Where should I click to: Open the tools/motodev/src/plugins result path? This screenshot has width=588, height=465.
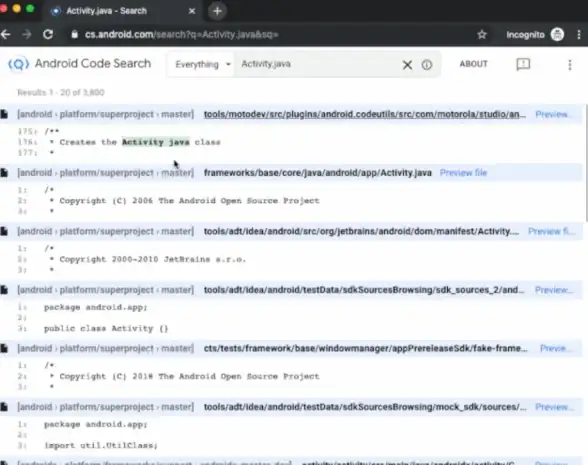tap(364, 114)
